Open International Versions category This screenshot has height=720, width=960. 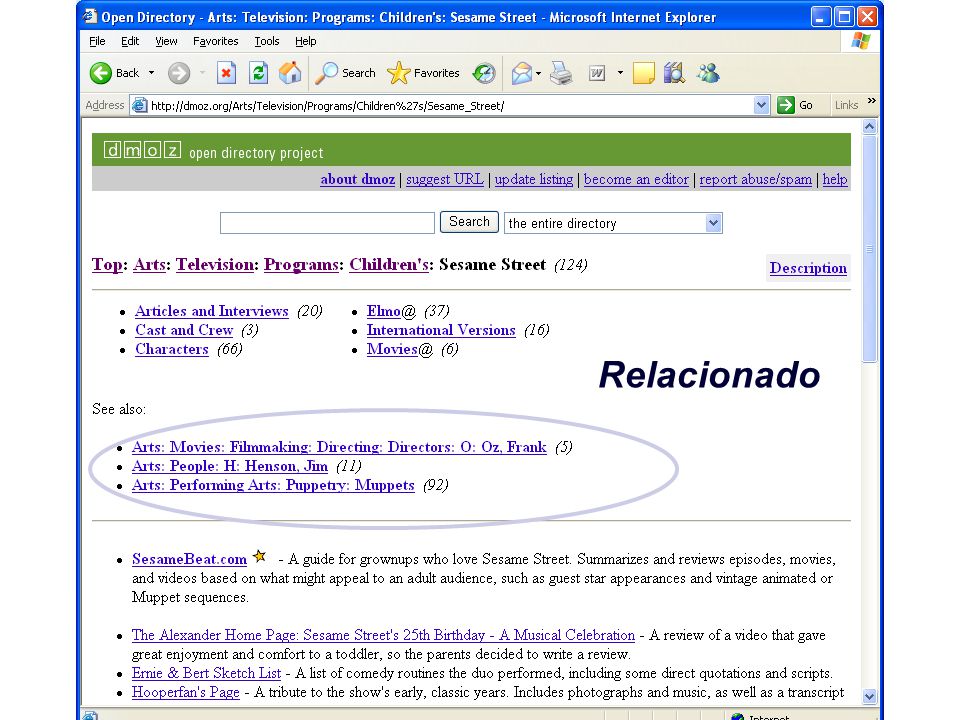pos(441,330)
